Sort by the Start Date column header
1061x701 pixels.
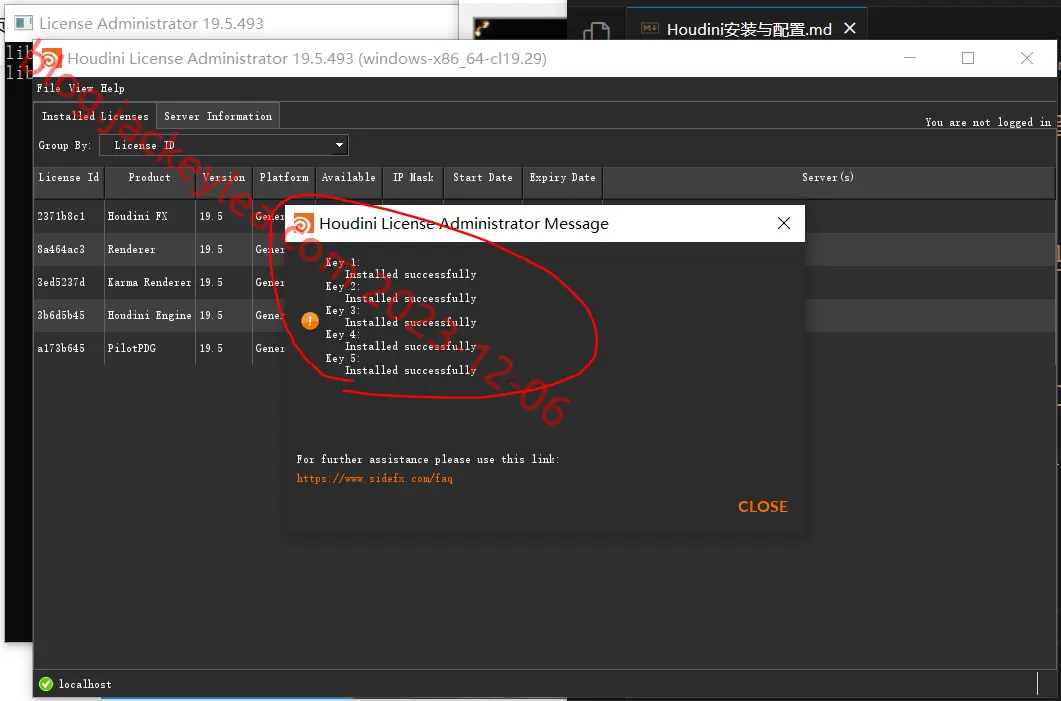pyautogui.click(x=482, y=177)
